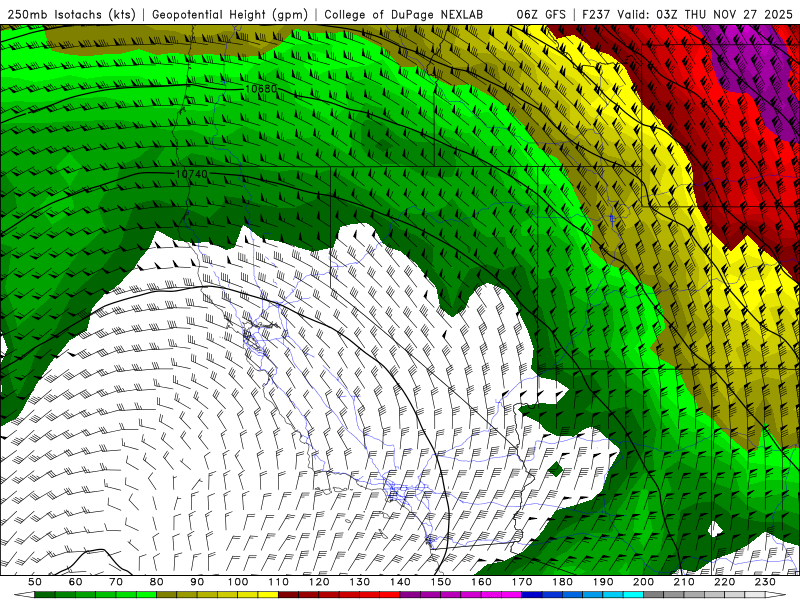Click the 'Valid: 03Z THU NOV 27 2025' text
The height and width of the screenshot is (600, 800).
pos(704,15)
